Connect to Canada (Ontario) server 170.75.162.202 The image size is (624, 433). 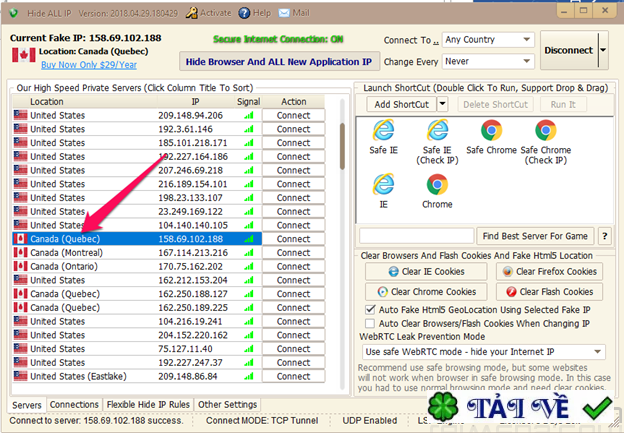tap(294, 266)
